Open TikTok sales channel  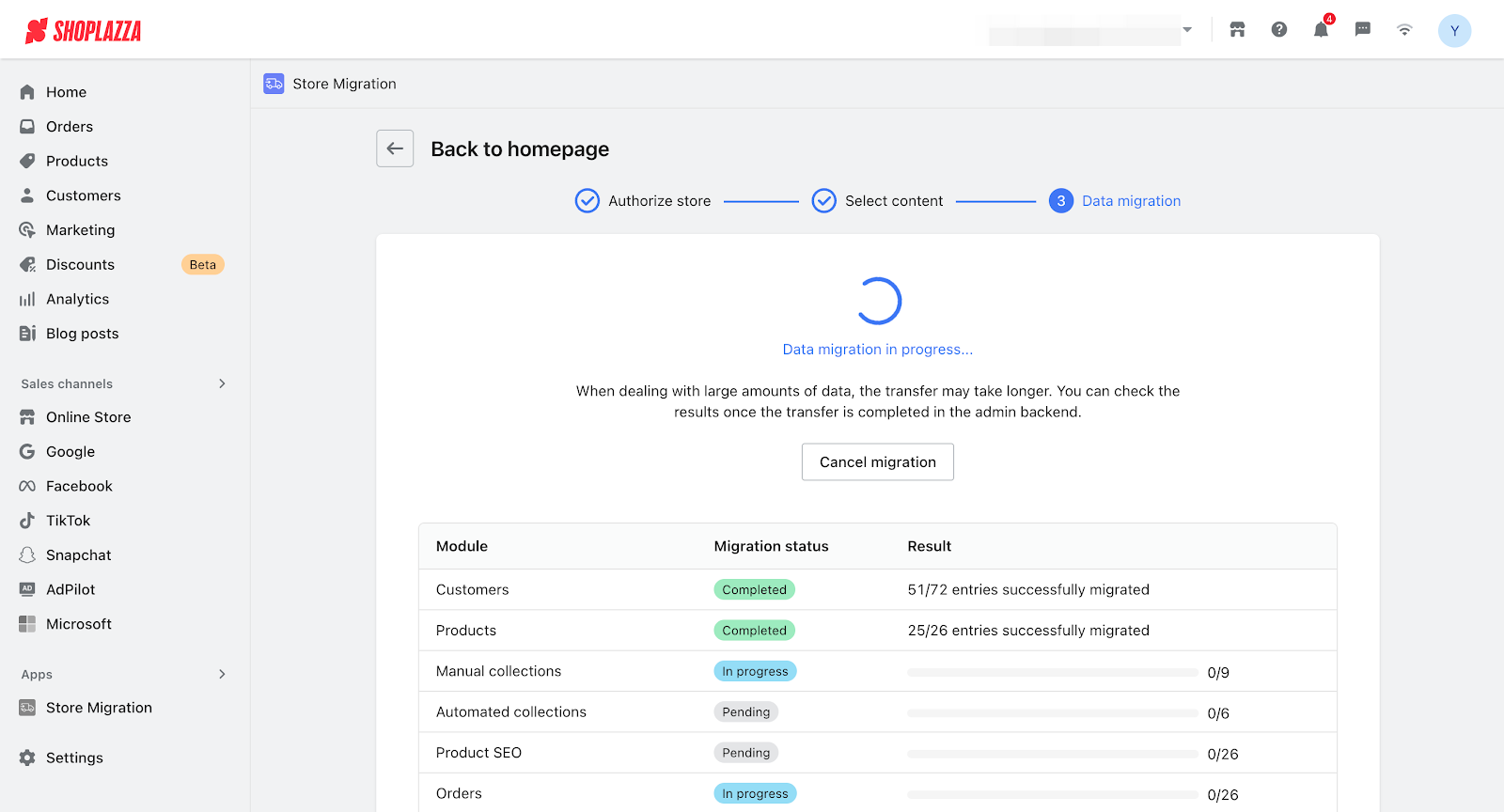(x=68, y=521)
